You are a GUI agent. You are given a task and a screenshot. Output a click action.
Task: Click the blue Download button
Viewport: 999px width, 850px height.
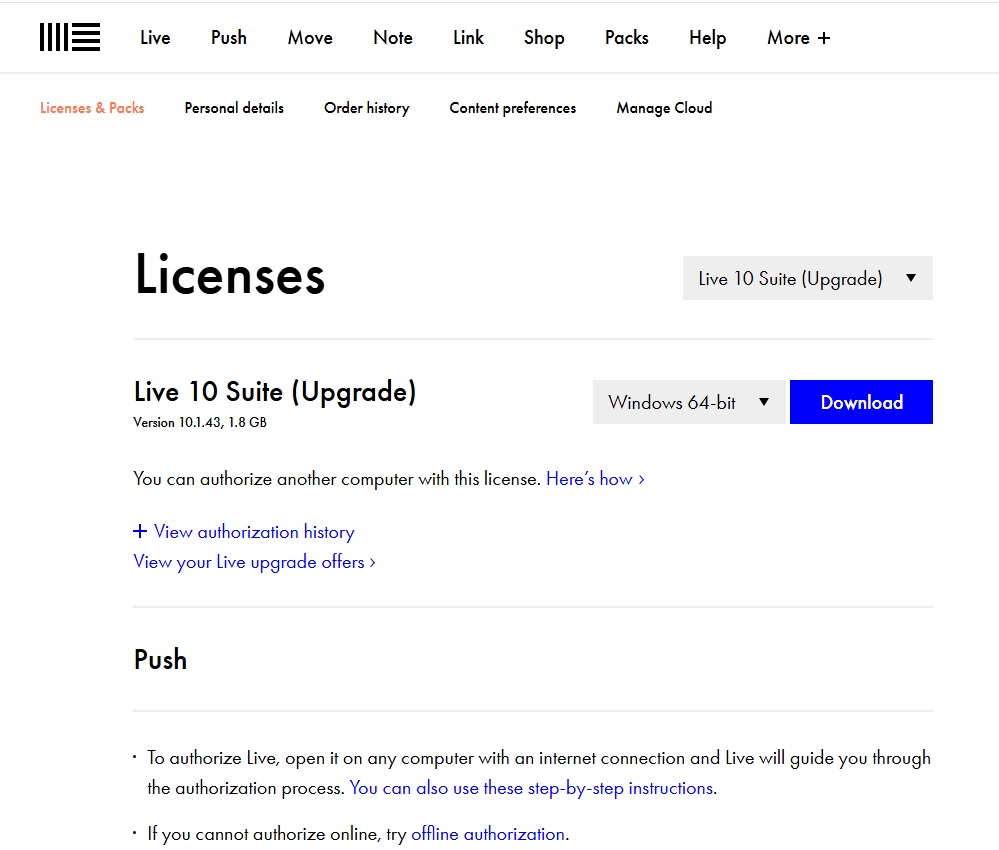861,402
